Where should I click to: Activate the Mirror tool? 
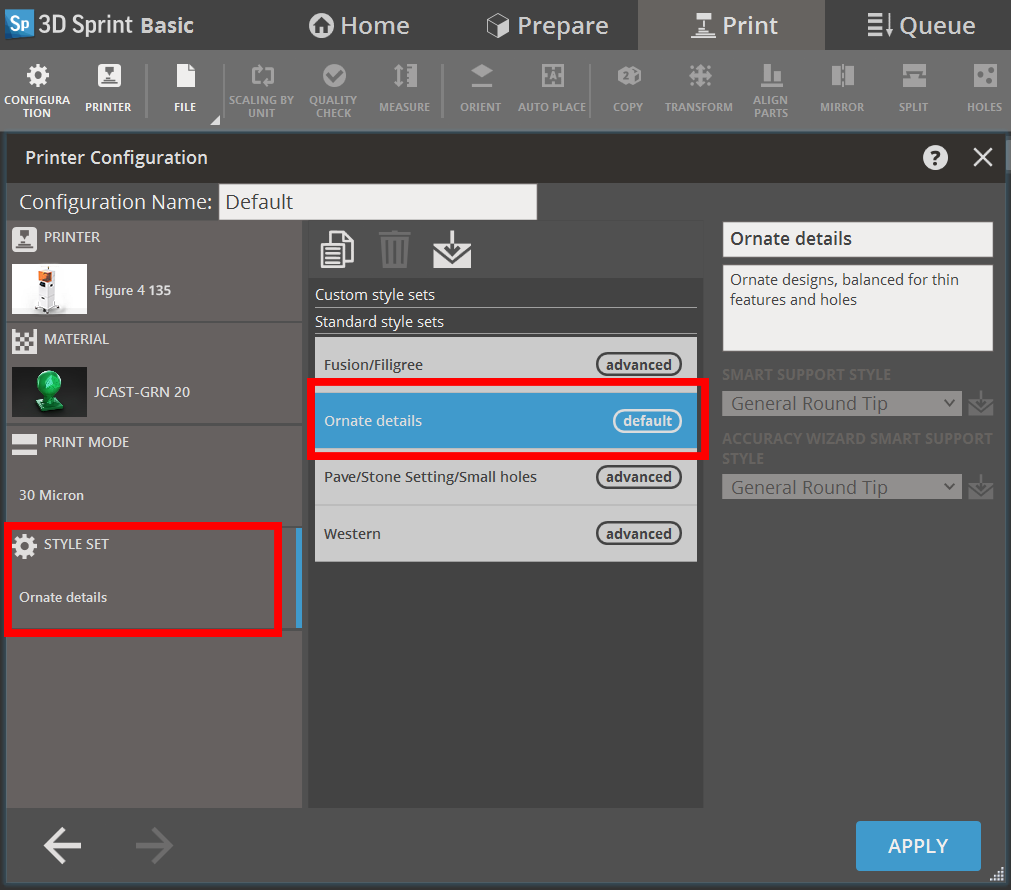click(x=841, y=88)
